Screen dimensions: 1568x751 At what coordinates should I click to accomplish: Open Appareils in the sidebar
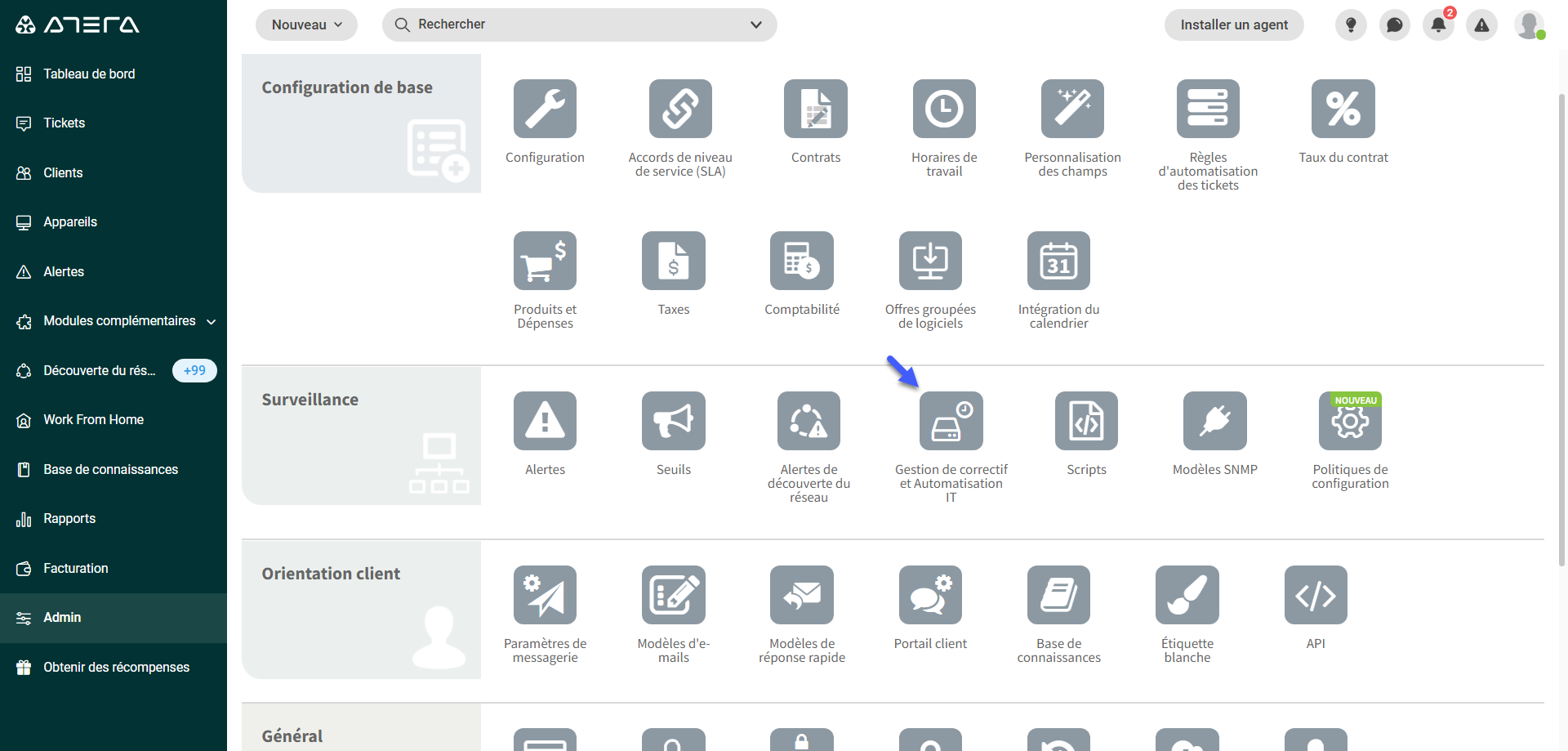114,222
